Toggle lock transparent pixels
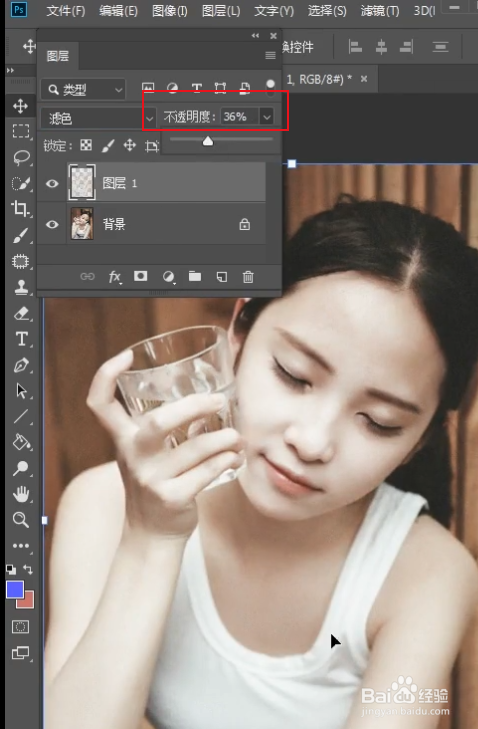The width and height of the screenshot is (478, 729). (x=86, y=145)
